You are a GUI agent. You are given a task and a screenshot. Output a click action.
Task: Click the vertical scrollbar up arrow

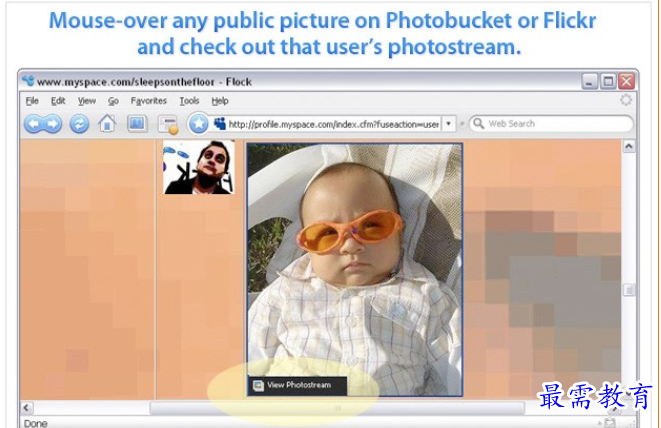629,146
